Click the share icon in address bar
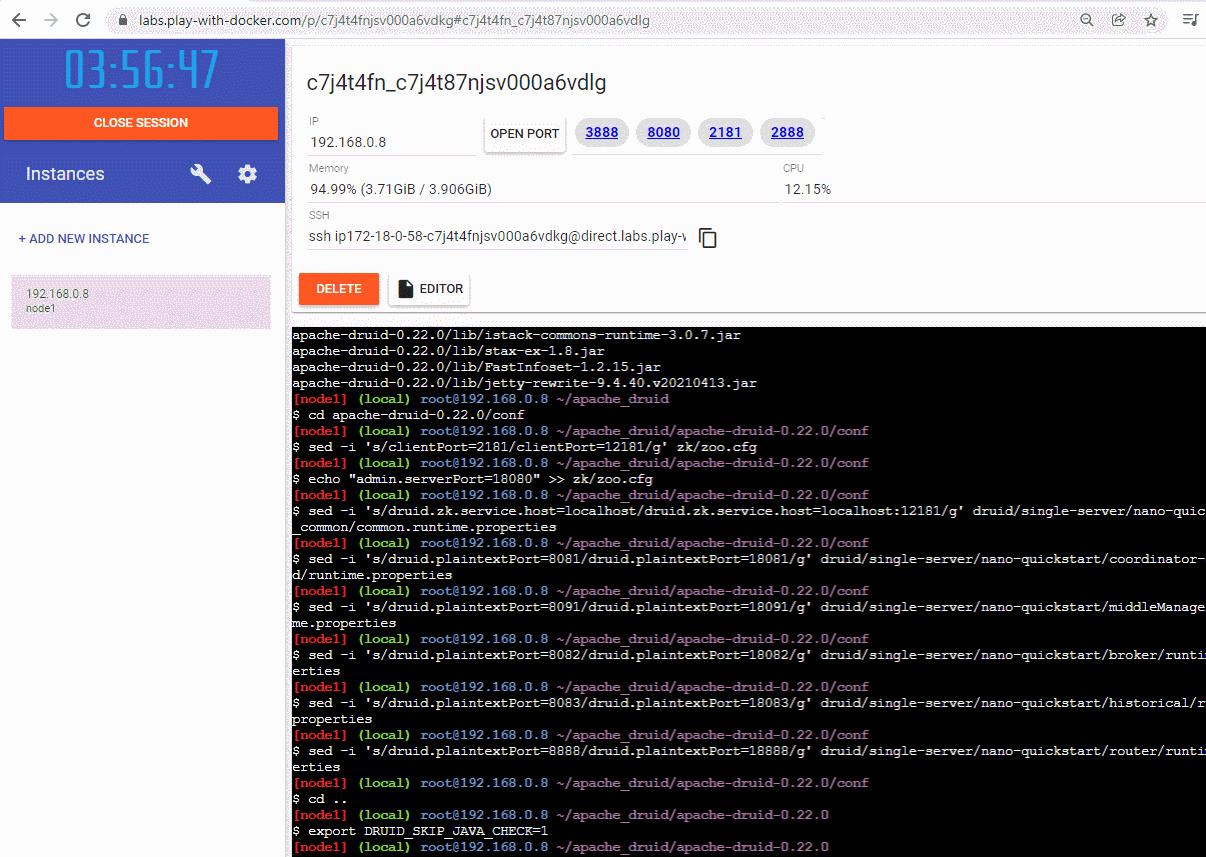Image resolution: width=1206 pixels, height=857 pixels. pos(1118,19)
